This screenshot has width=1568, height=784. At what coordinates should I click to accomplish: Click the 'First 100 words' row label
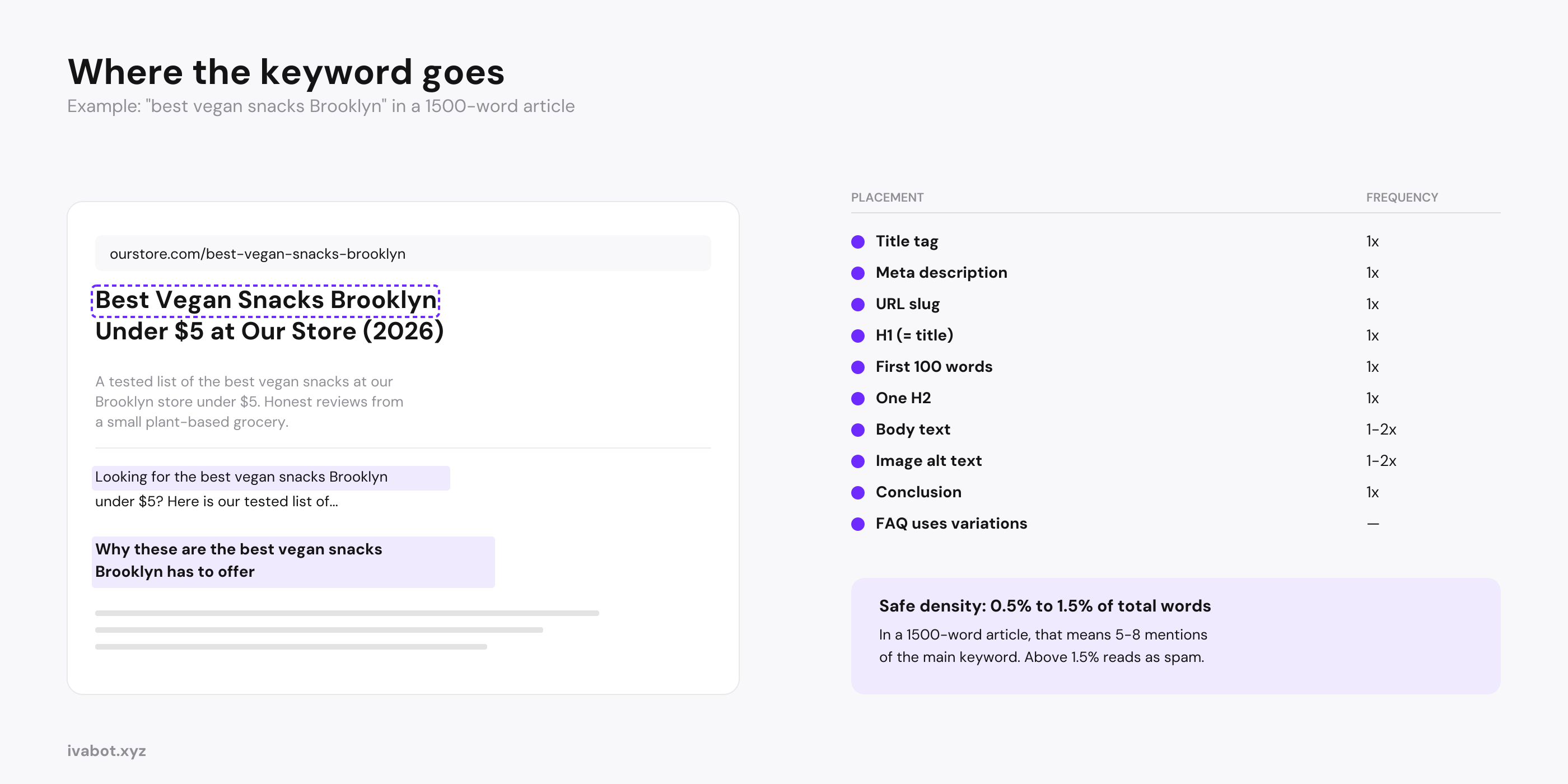click(x=934, y=367)
